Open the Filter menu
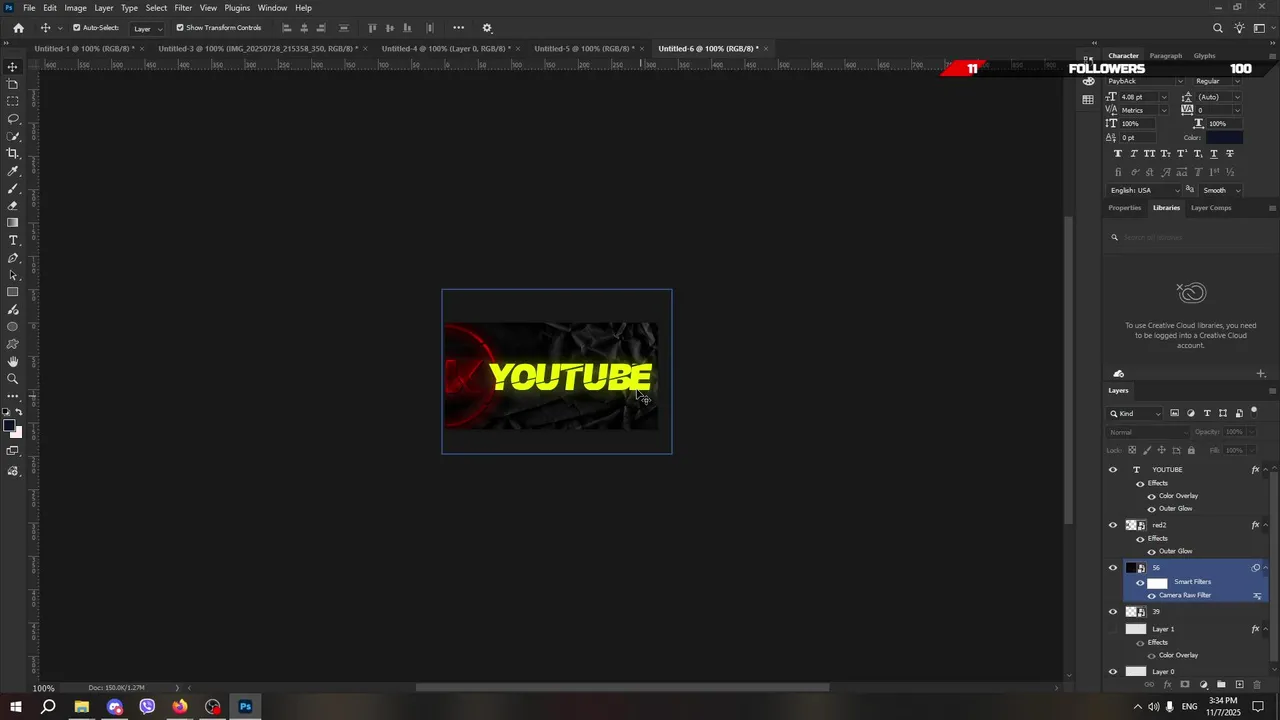 coord(183,8)
